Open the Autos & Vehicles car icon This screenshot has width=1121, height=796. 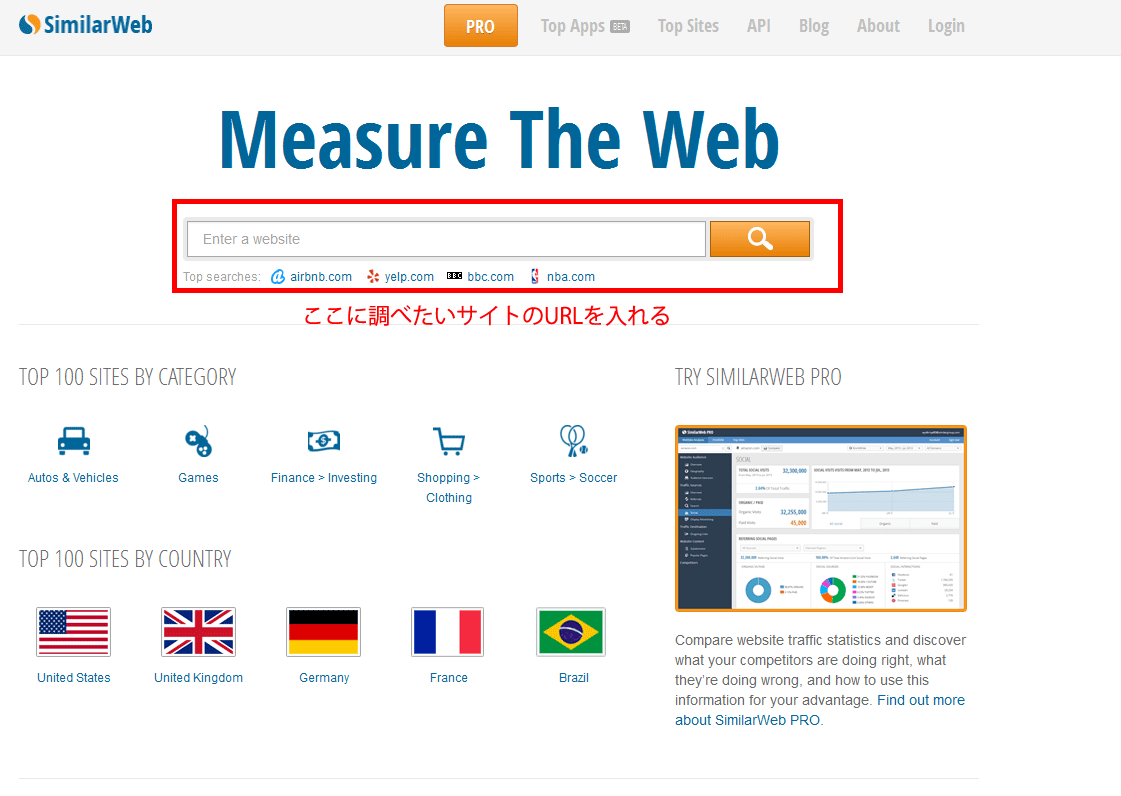click(x=74, y=441)
